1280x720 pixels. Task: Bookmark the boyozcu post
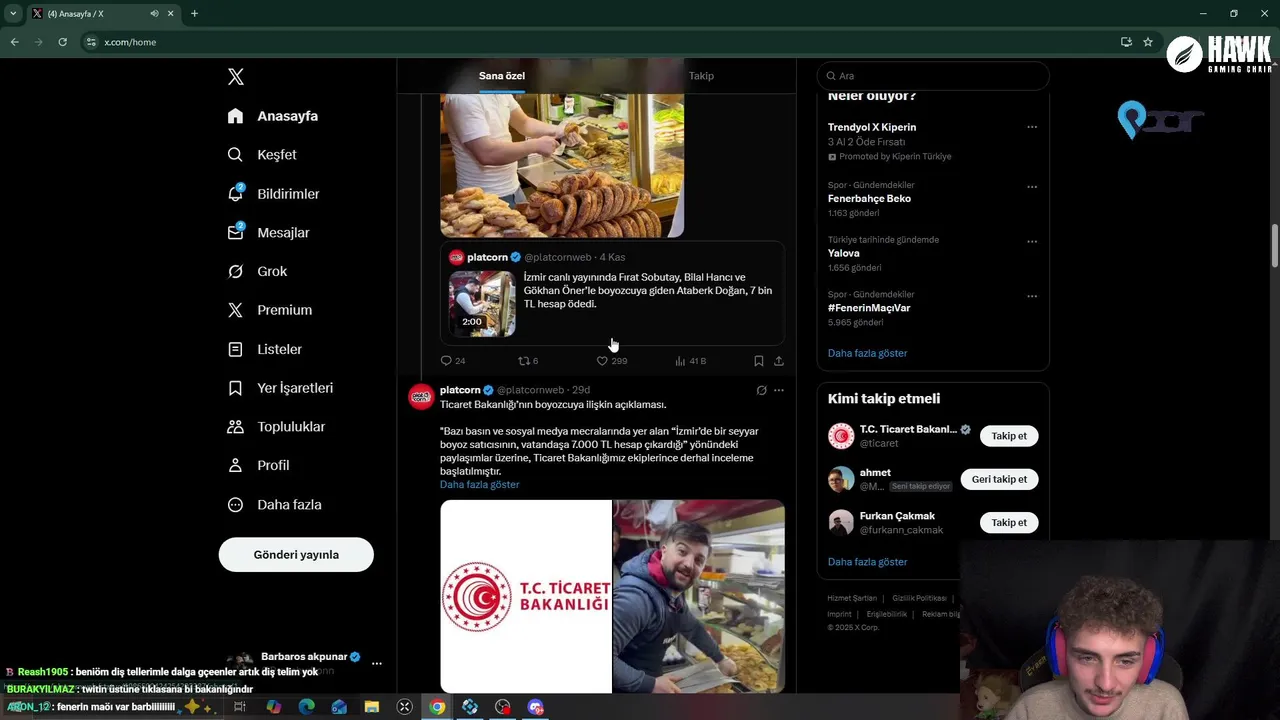(x=758, y=361)
